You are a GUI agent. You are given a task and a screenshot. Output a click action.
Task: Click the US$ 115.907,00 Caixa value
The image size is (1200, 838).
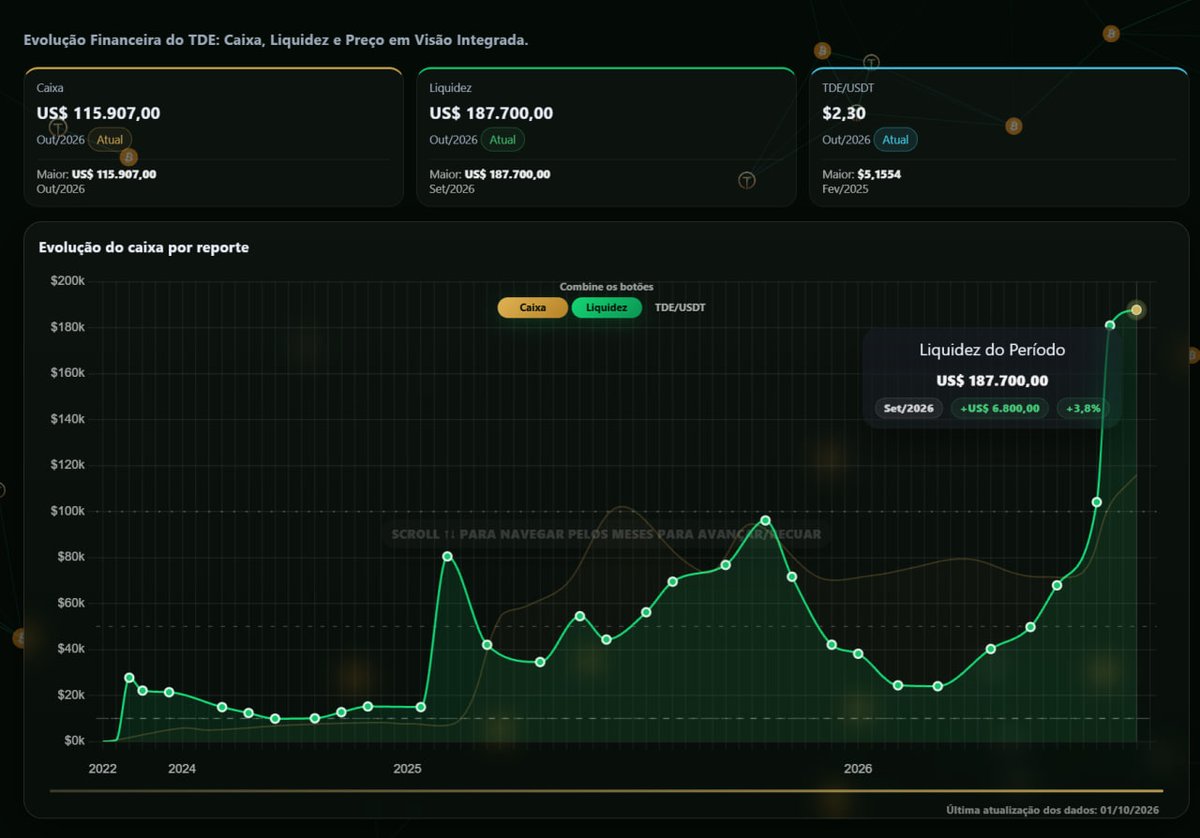point(98,113)
